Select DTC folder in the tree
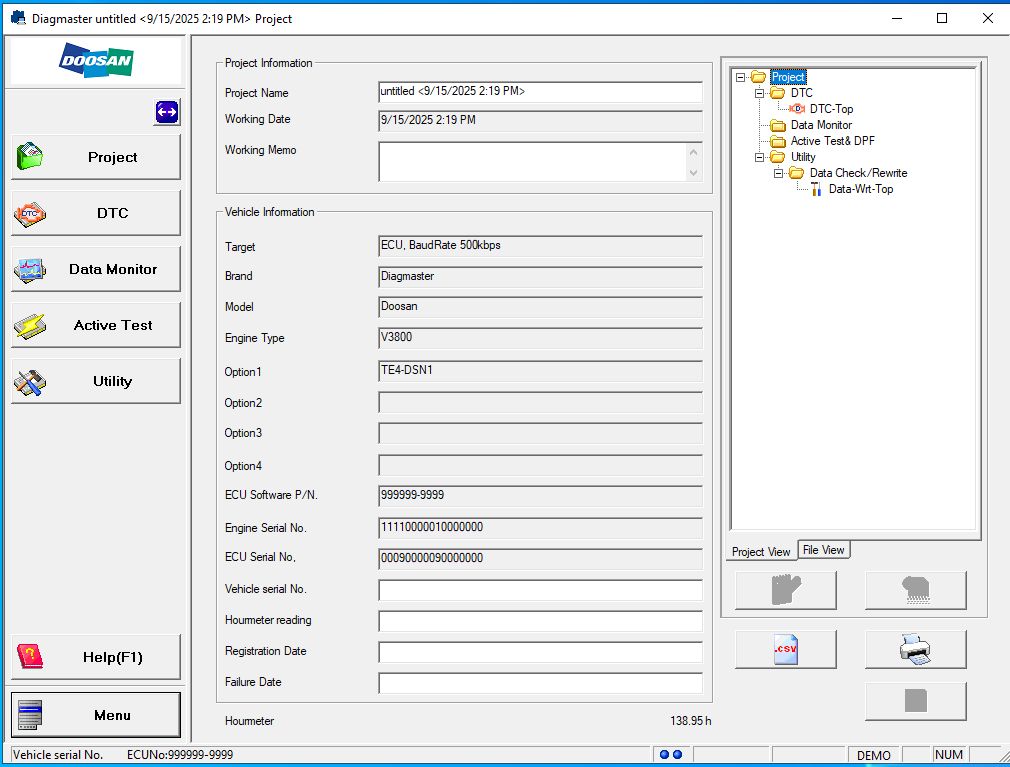The width and height of the screenshot is (1010, 767). point(801,93)
